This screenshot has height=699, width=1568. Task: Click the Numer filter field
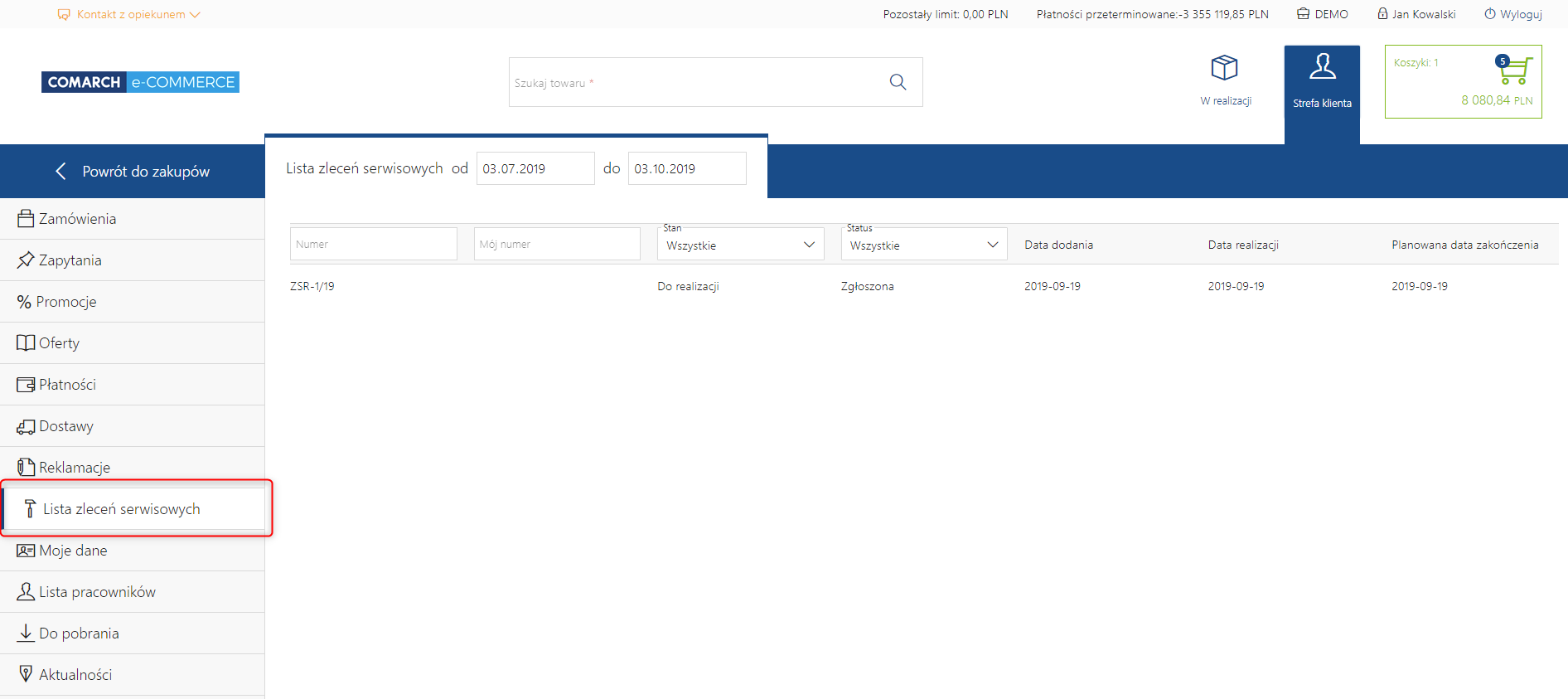[x=374, y=244]
